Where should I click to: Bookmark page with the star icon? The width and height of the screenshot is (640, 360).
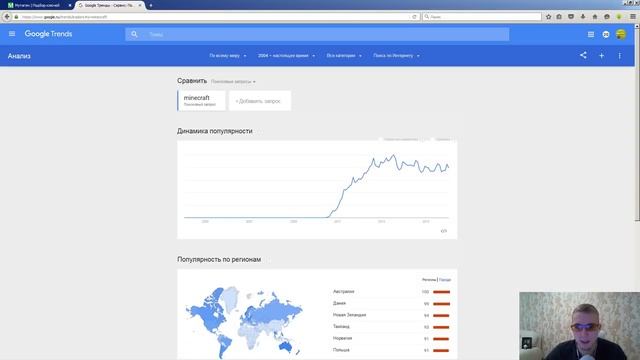pos(549,17)
